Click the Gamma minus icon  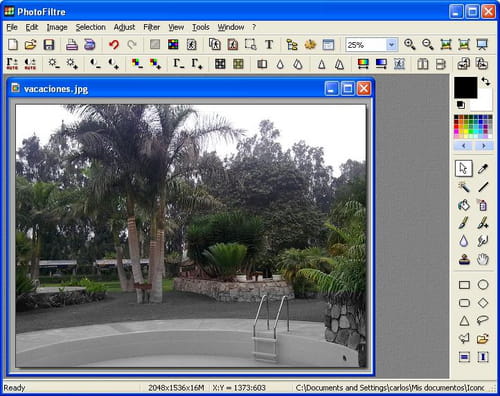[x=178, y=64]
